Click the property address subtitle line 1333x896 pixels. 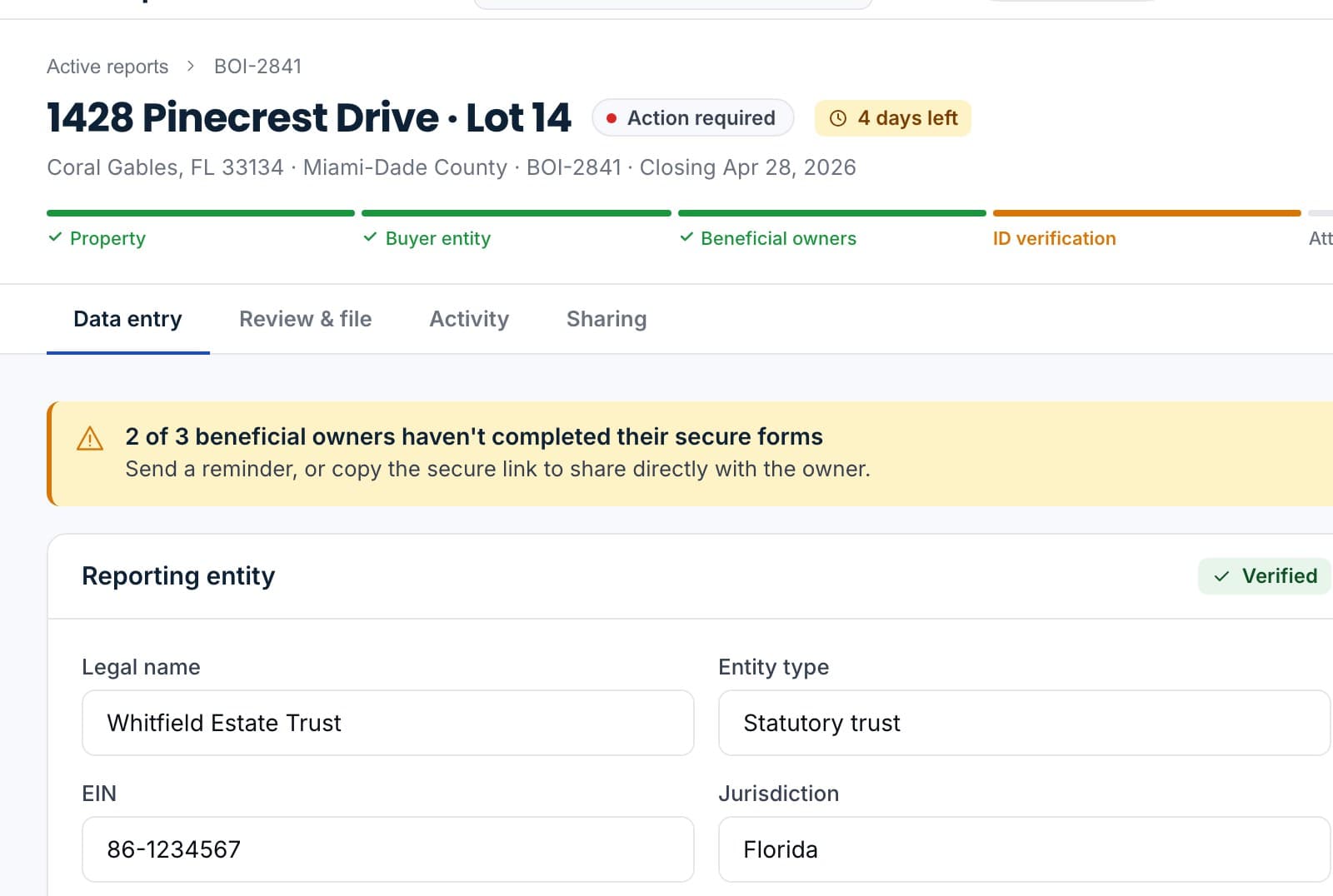click(452, 167)
